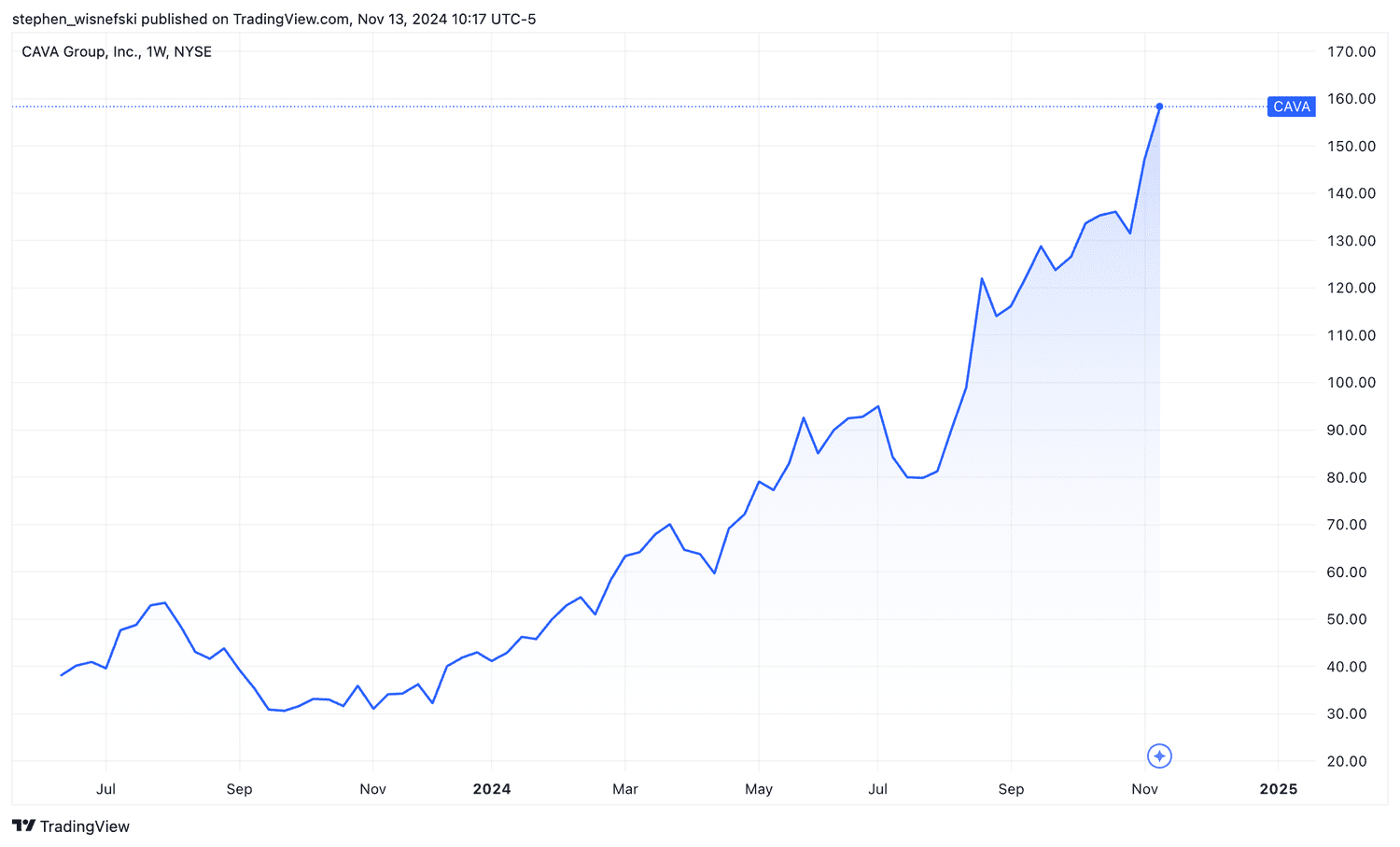Image resolution: width=1400 pixels, height=847 pixels.
Task: Click the 100.00 price axis label
Action: click(x=1351, y=383)
